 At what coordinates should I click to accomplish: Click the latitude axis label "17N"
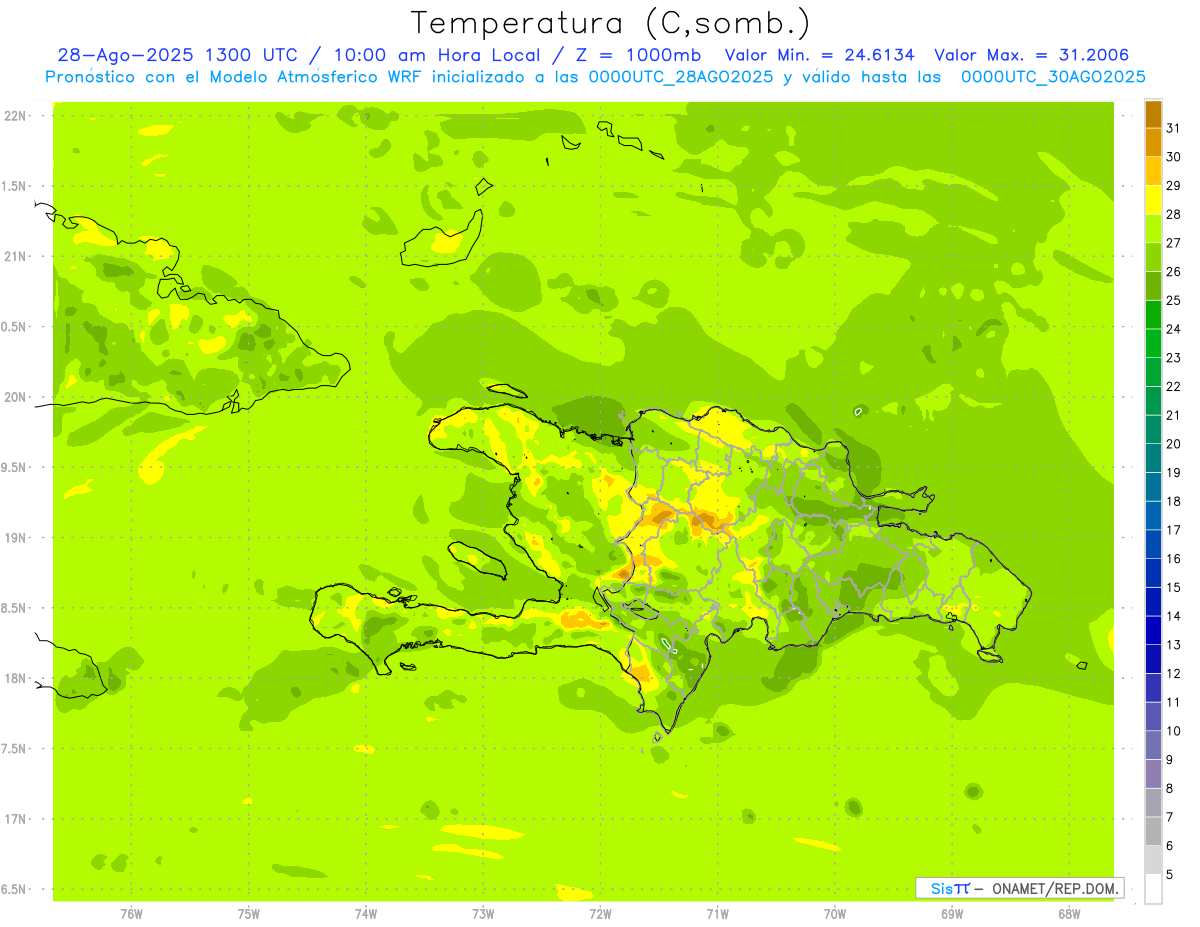click(x=16, y=819)
